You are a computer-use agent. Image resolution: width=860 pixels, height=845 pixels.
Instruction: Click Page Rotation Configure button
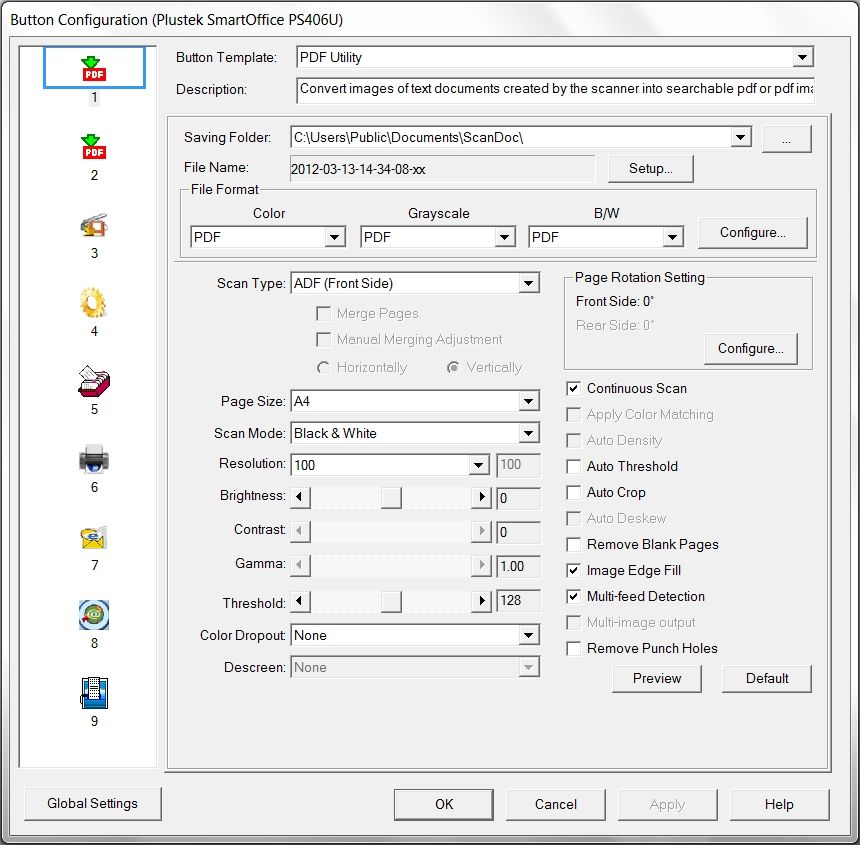tap(750, 348)
